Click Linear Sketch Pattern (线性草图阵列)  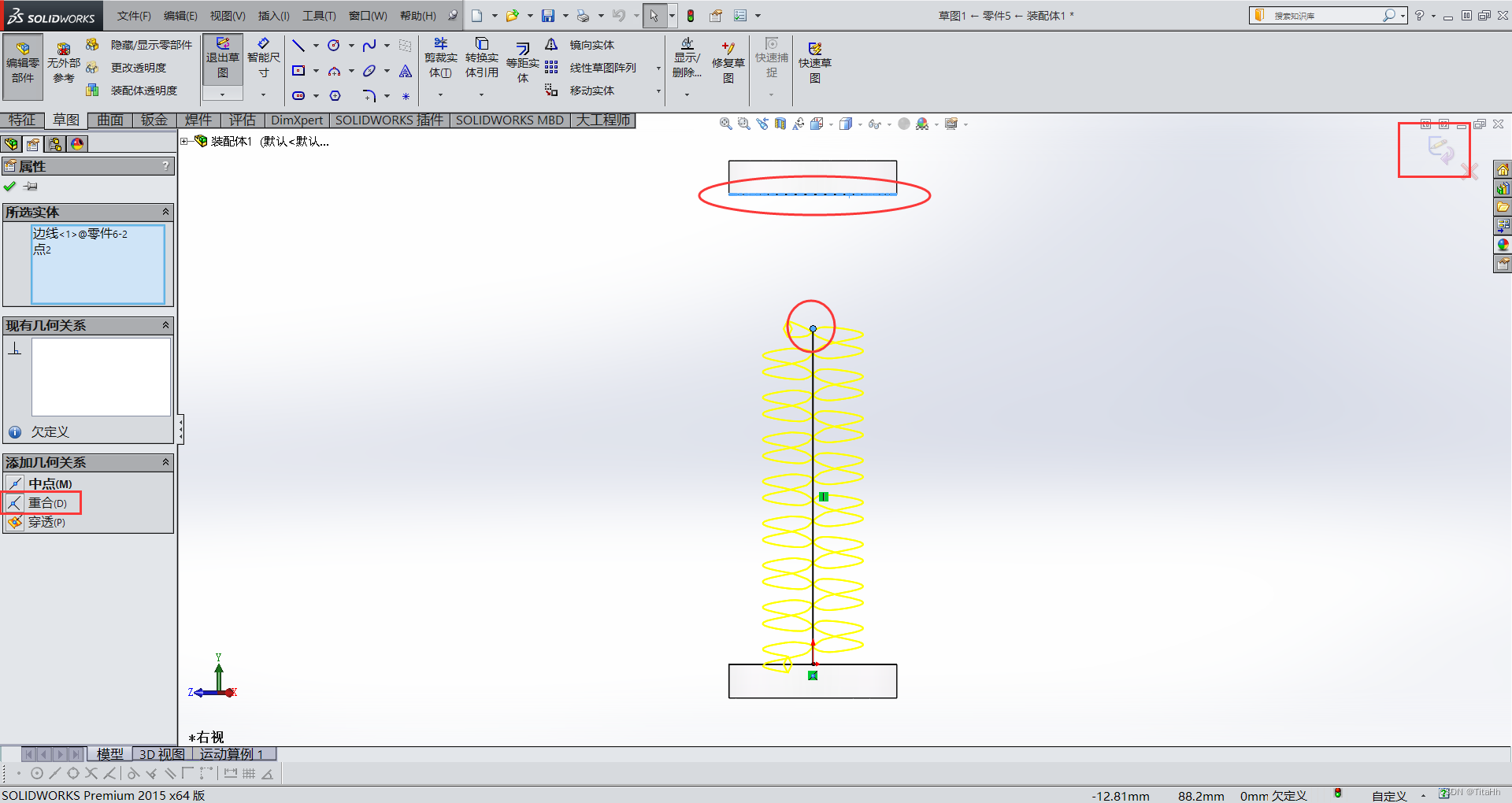(x=591, y=68)
